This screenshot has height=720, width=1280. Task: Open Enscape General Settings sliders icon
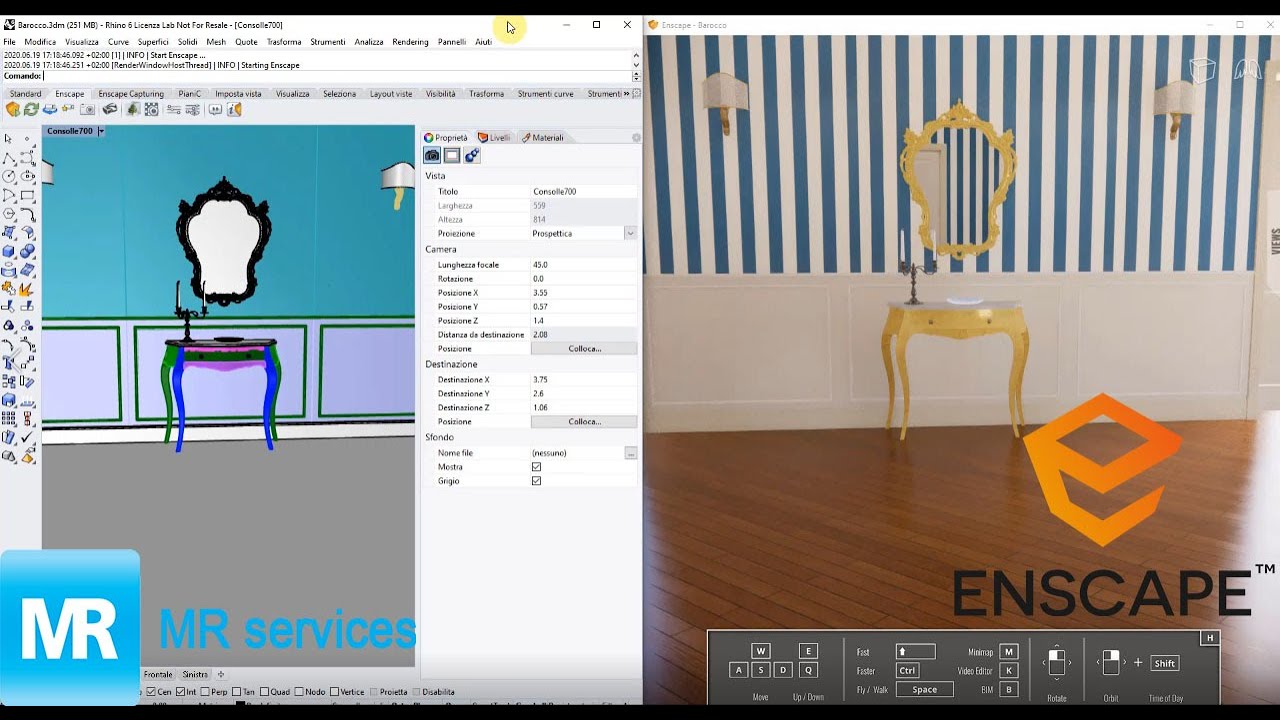(x=174, y=109)
